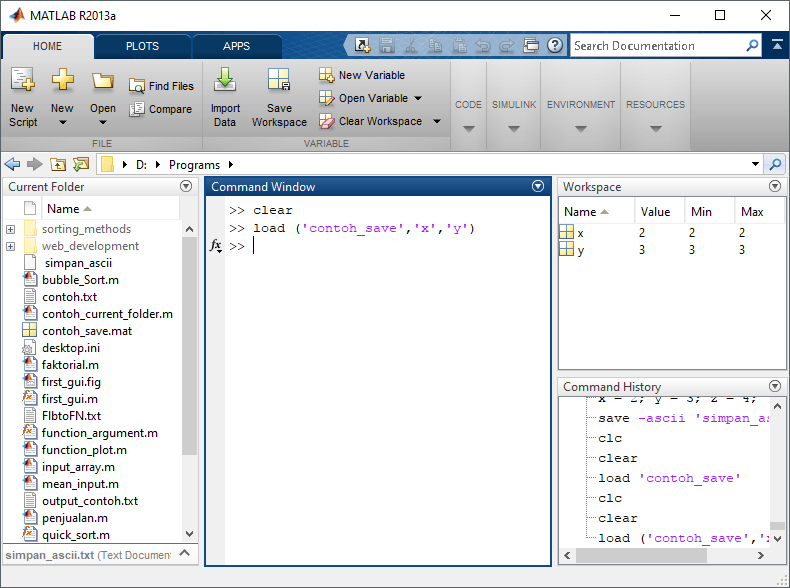The image size is (790, 588).
Task: Click the Workspace Value column header
Action: [655, 212]
